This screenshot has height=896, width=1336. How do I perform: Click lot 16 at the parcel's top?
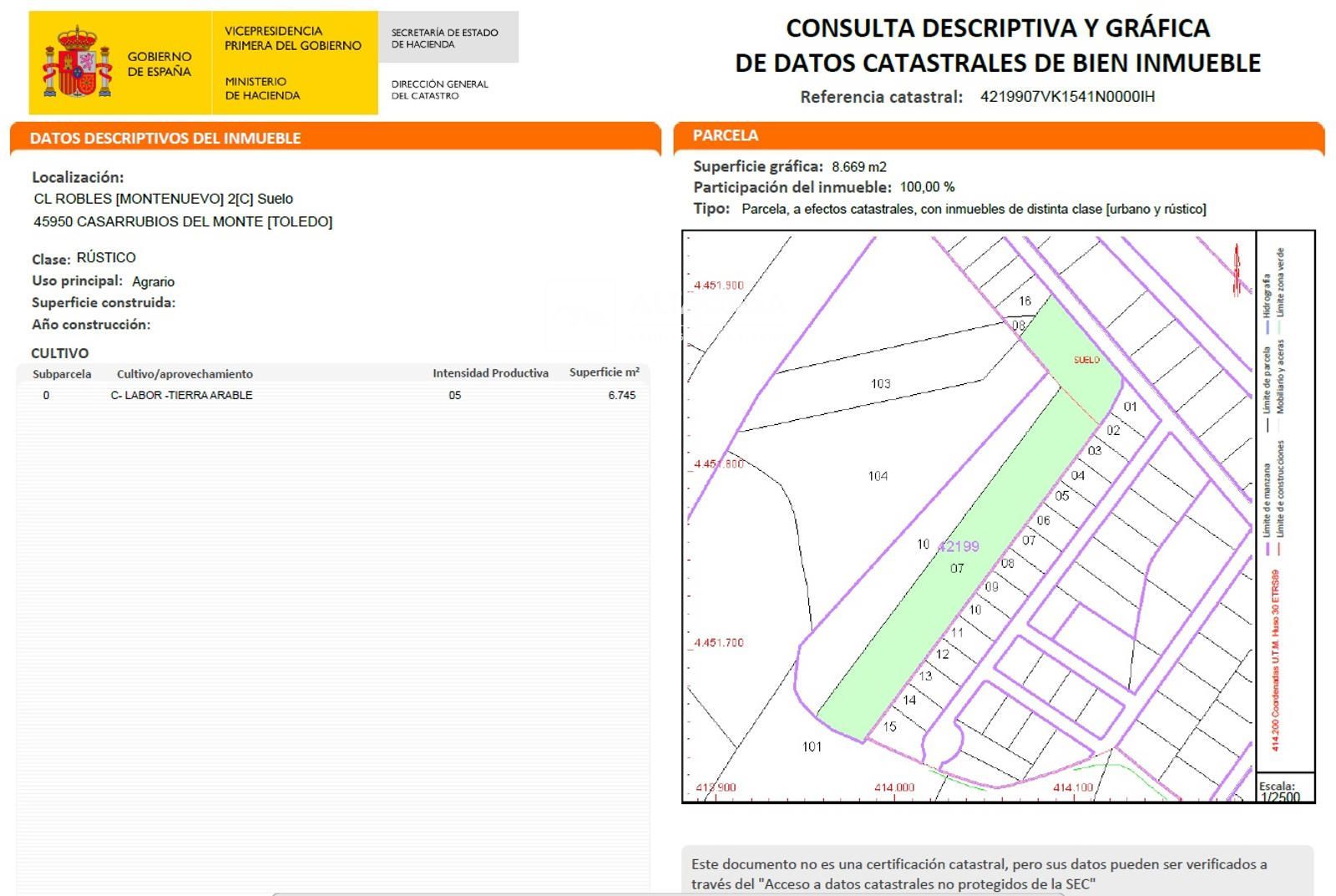tap(1025, 301)
